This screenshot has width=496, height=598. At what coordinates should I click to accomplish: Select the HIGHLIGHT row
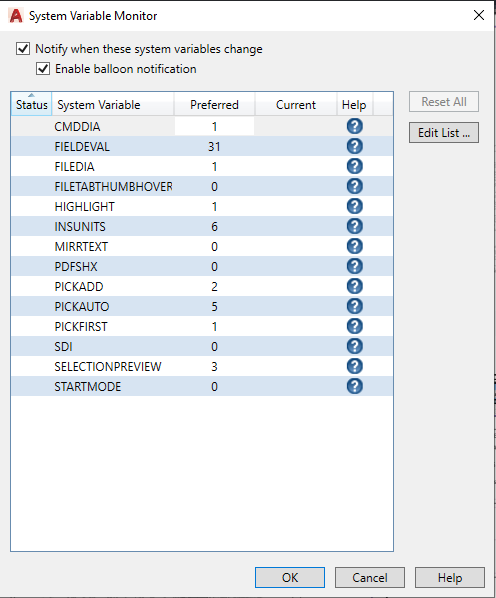point(202,206)
